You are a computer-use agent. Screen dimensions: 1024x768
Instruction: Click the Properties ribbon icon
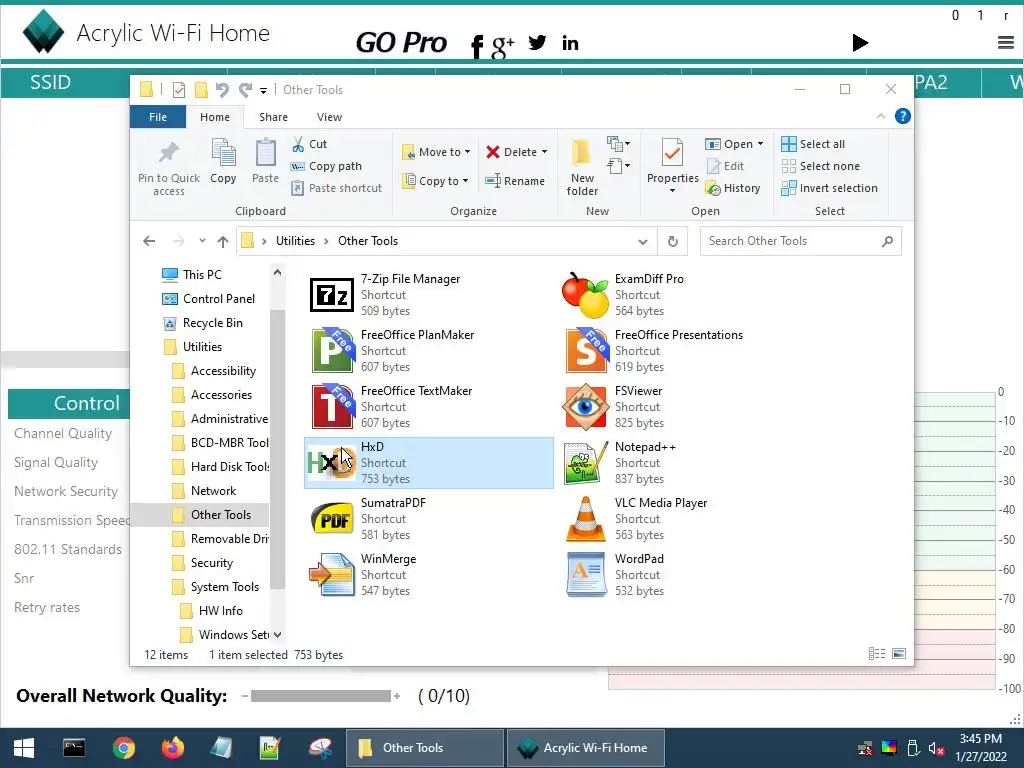pyautogui.click(x=672, y=153)
